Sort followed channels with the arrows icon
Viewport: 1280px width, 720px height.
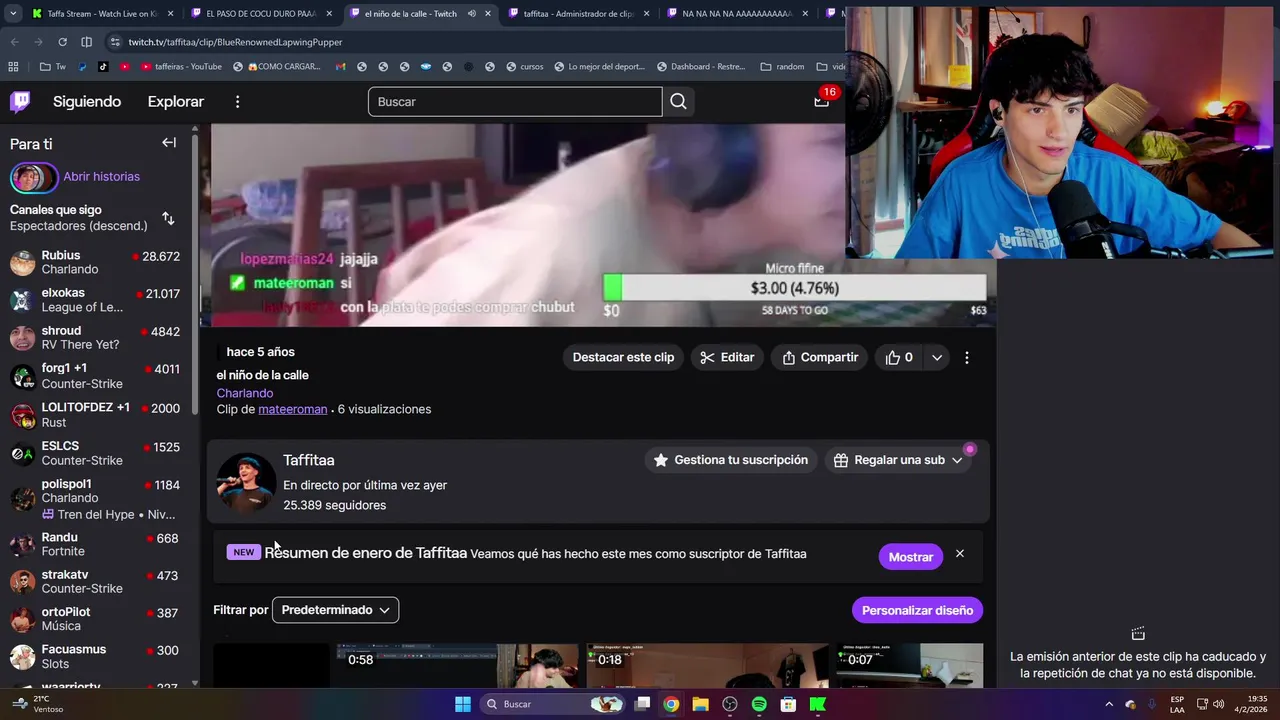(x=168, y=218)
